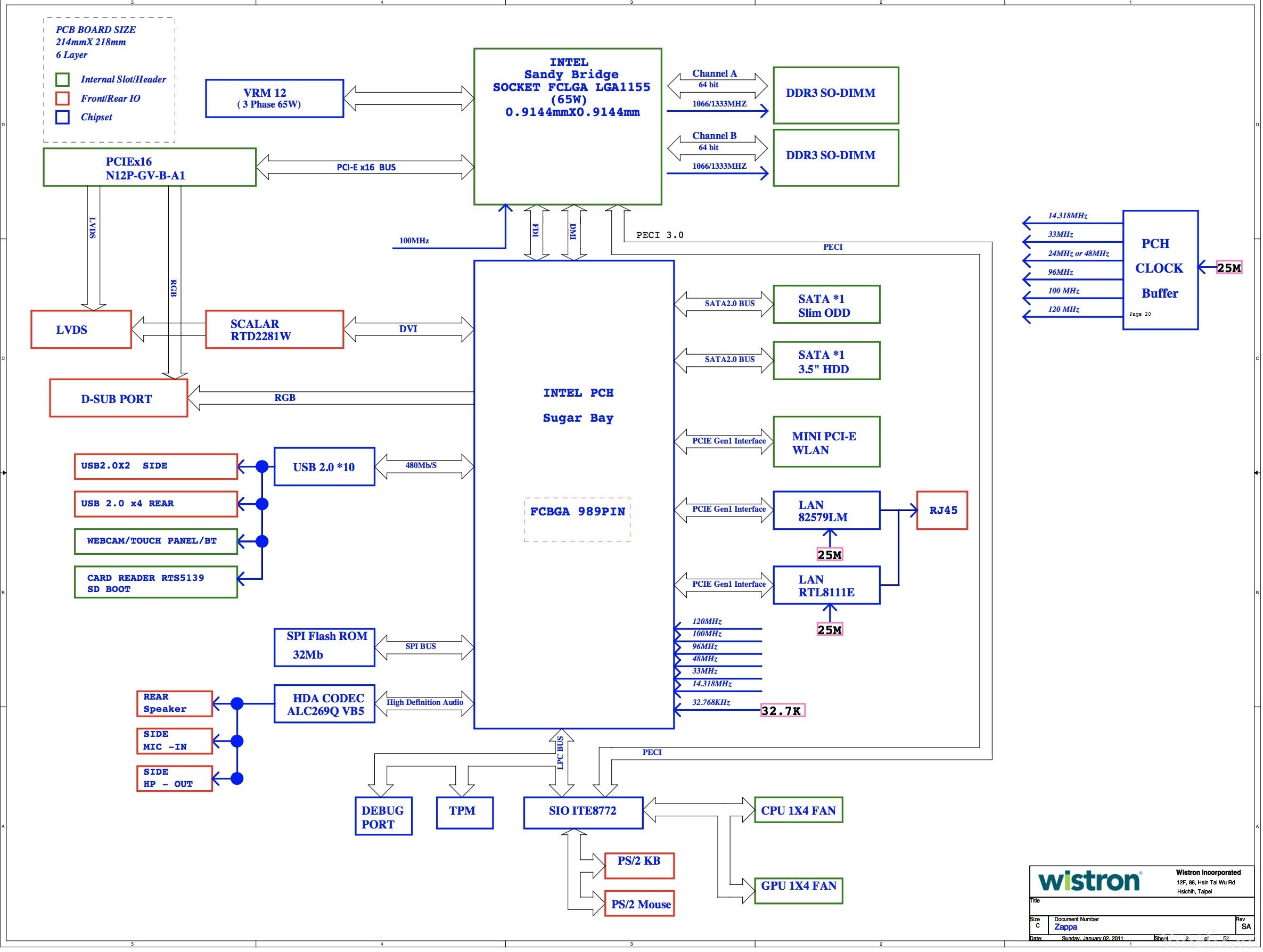
Task: Click the RJ45 connector box
Action: 942,511
